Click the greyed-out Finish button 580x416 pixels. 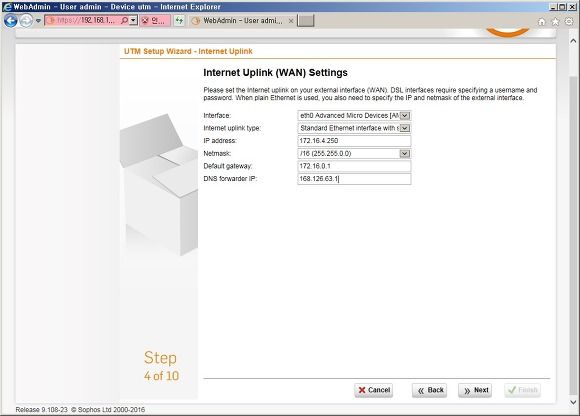(x=522, y=390)
